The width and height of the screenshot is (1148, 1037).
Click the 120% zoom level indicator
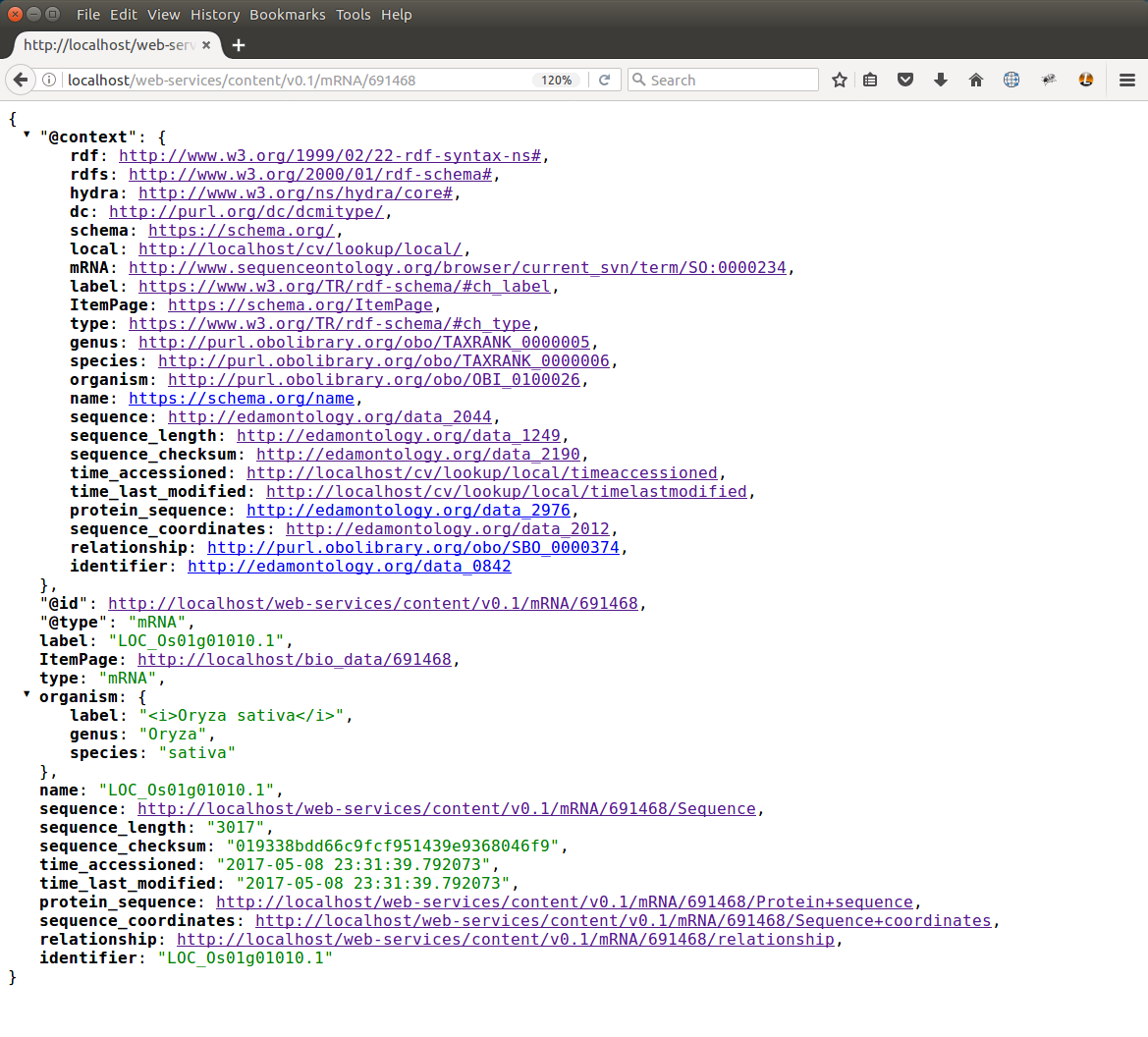(x=556, y=80)
